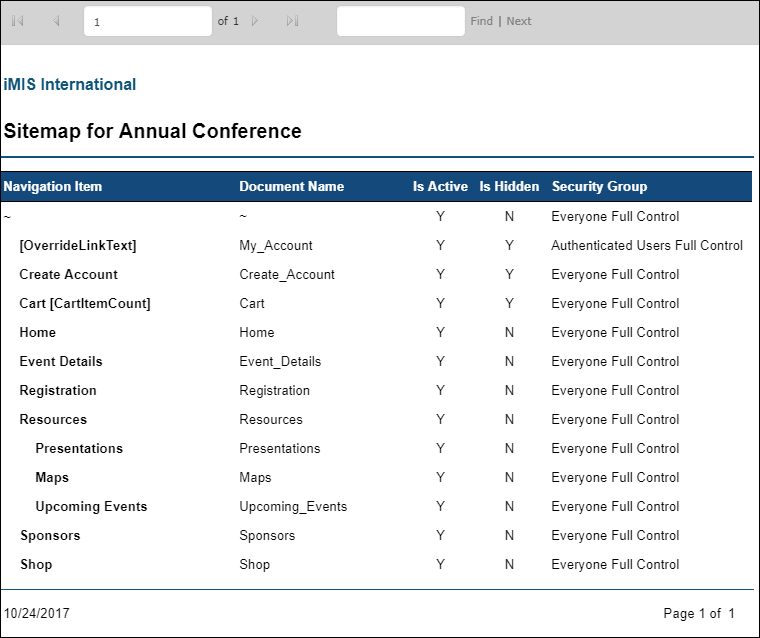This screenshot has height=638, width=760.
Task: Click the Page 1 of 1 footer
Action: tap(699, 613)
